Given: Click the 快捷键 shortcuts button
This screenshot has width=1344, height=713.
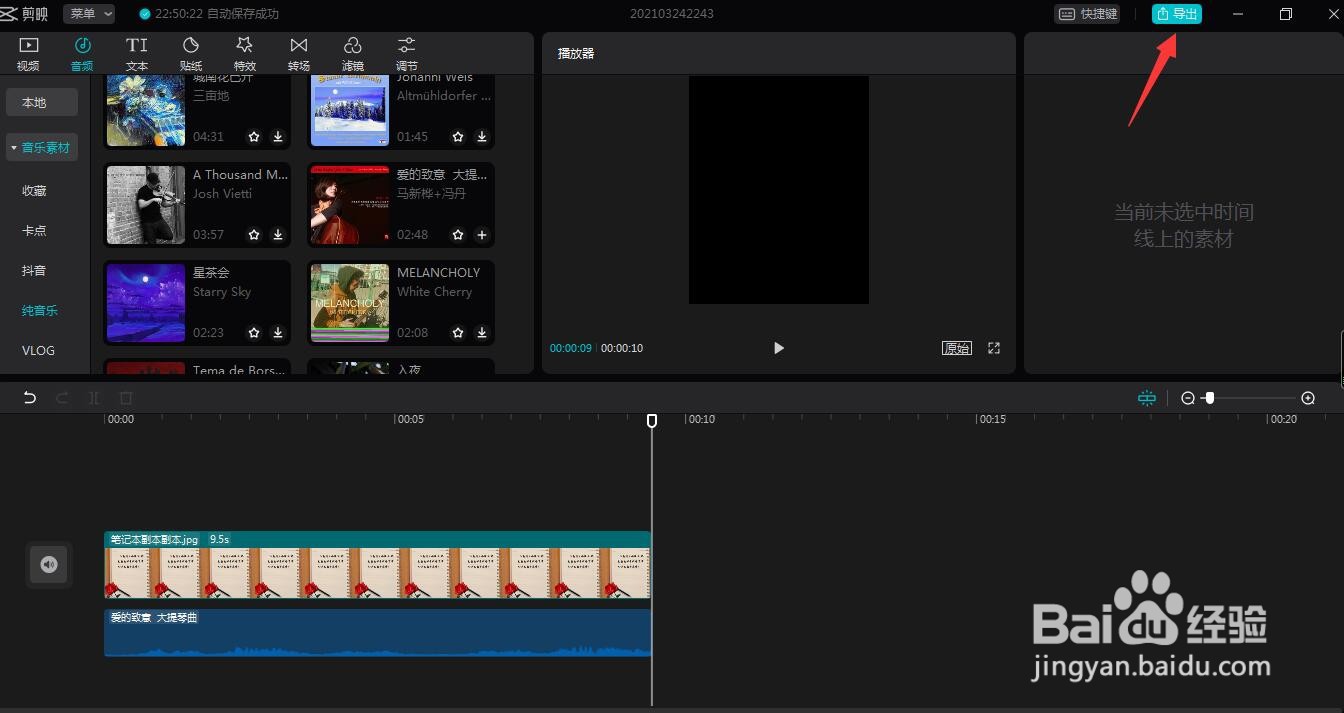Looking at the screenshot, I should (x=1087, y=14).
